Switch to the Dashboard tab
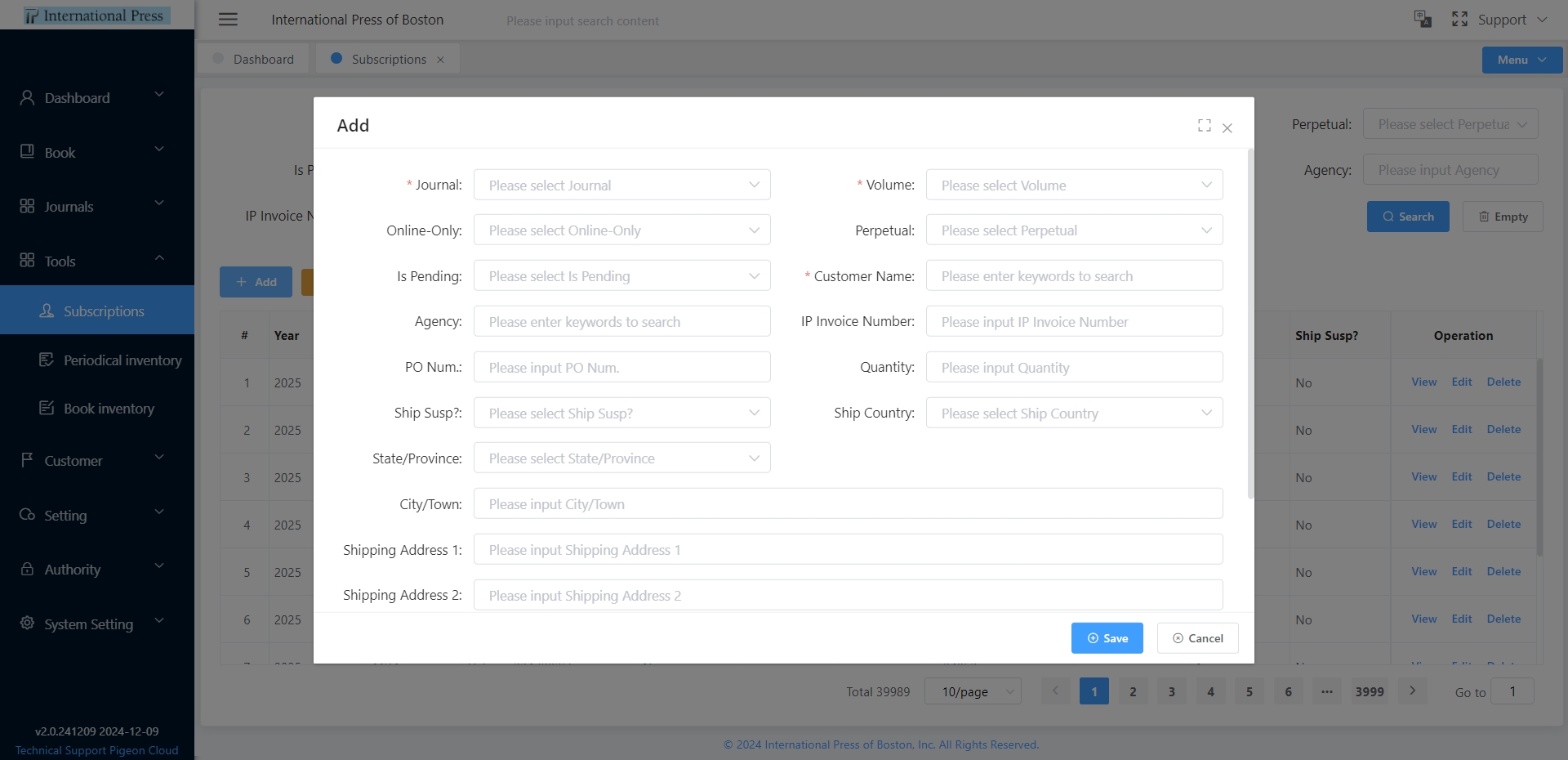The image size is (1568, 760). [x=254, y=60]
